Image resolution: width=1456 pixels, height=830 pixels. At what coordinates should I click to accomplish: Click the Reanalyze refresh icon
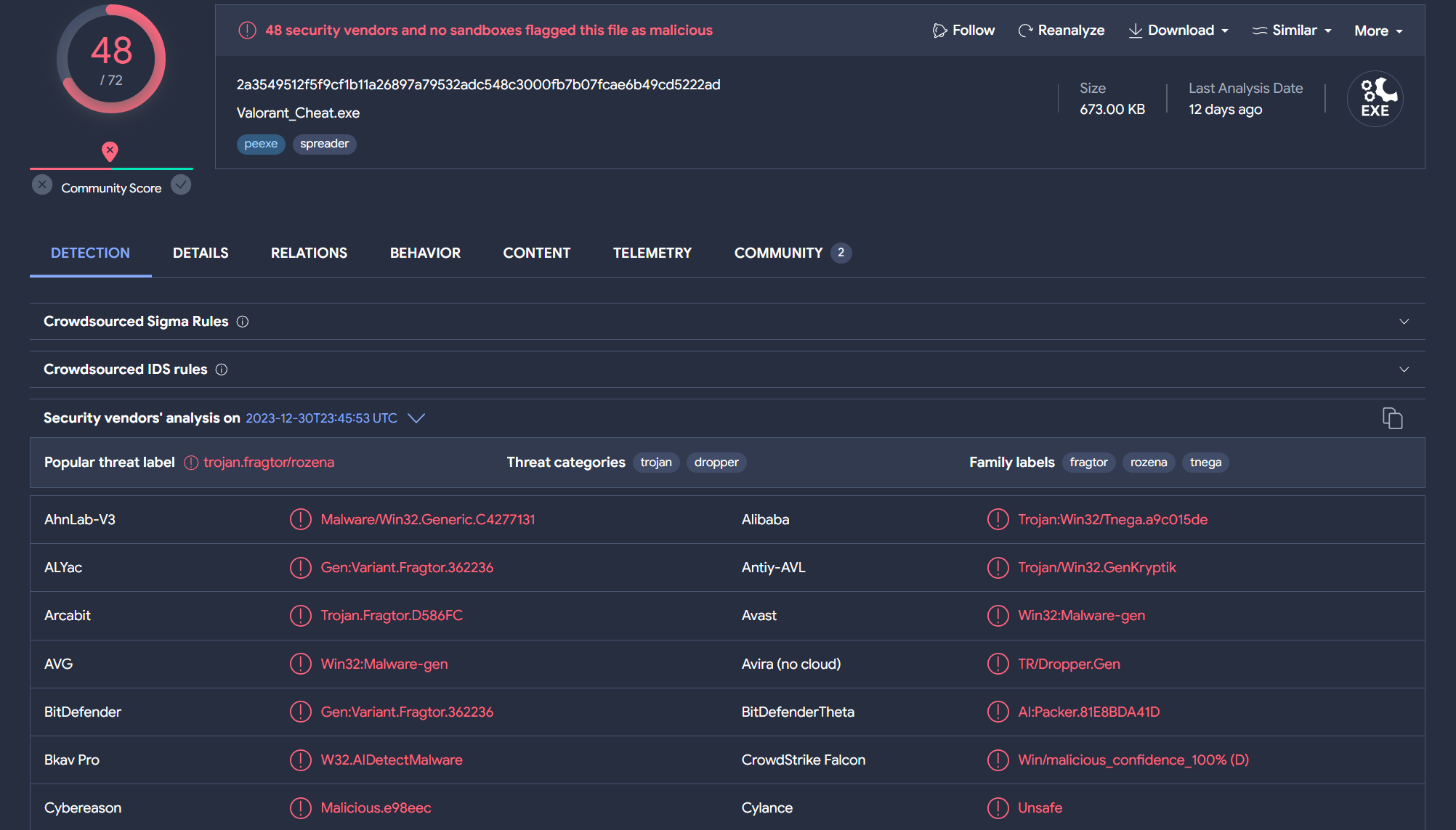tap(1025, 30)
